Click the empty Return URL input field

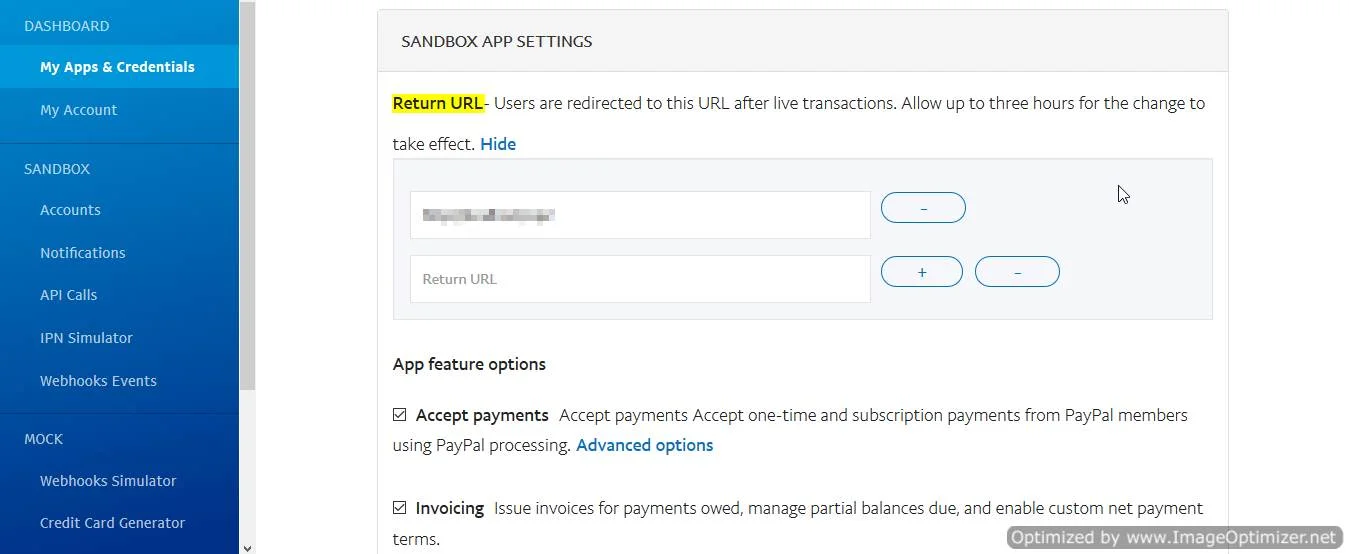point(640,279)
